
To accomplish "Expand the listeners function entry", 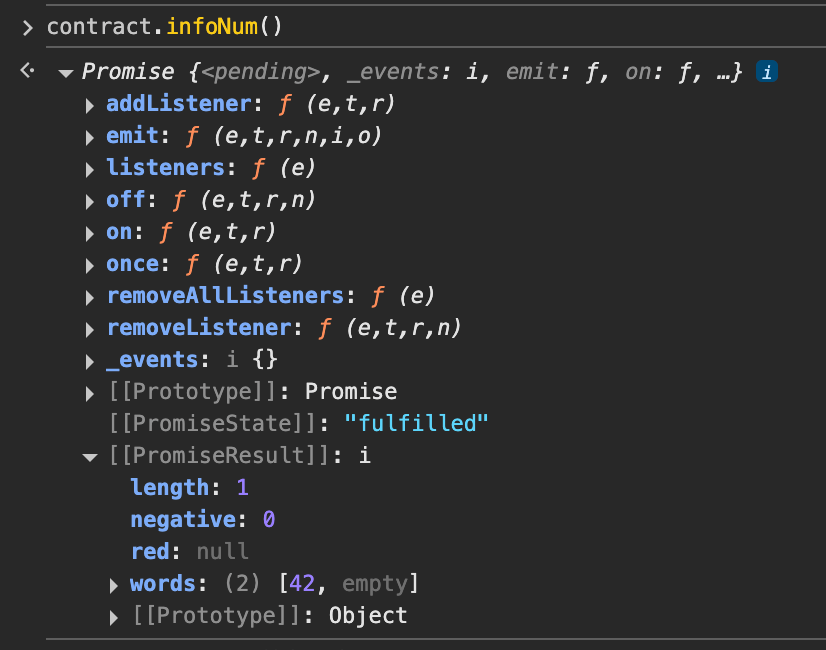I will 90,169.
